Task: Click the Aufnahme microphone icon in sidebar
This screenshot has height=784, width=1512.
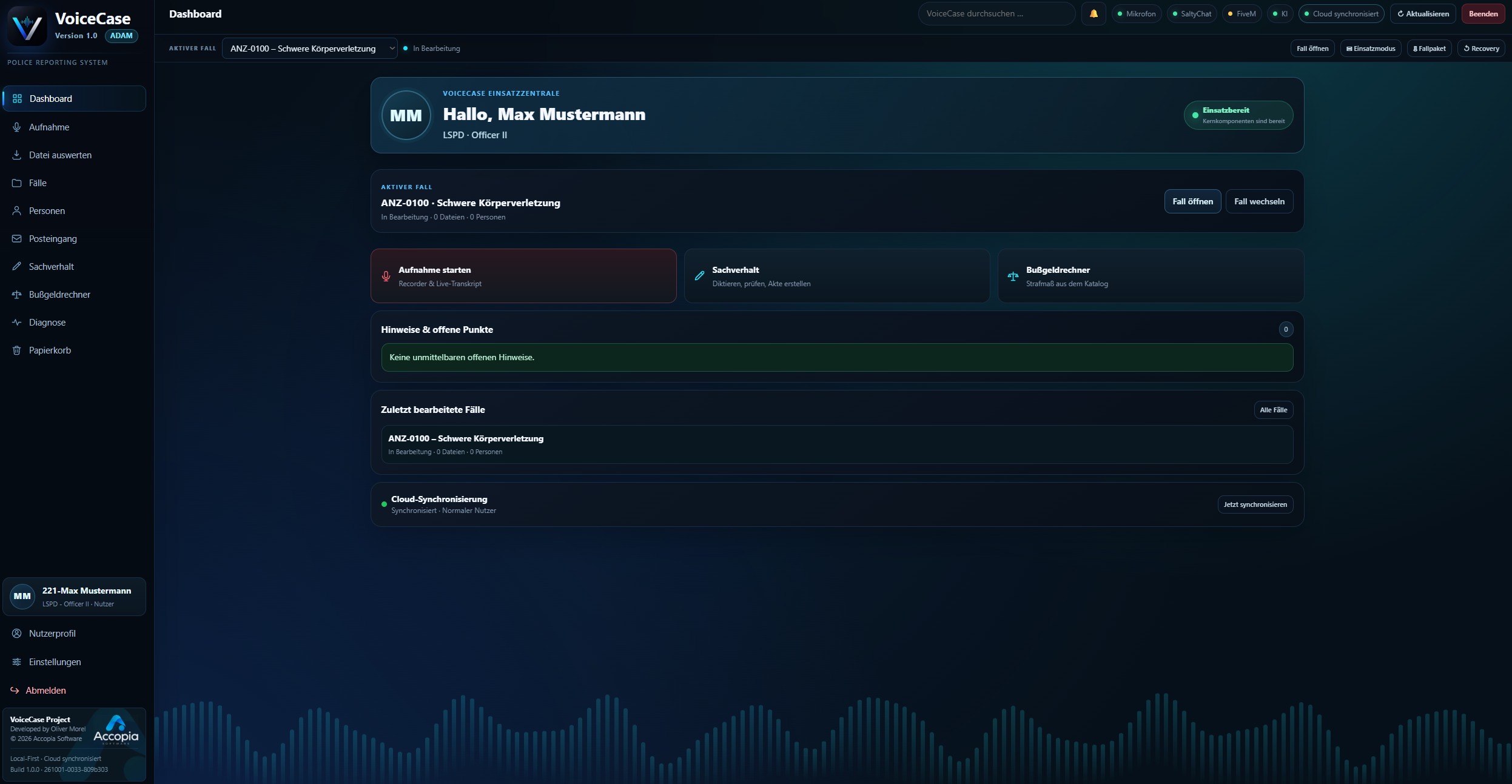Action: point(17,127)
